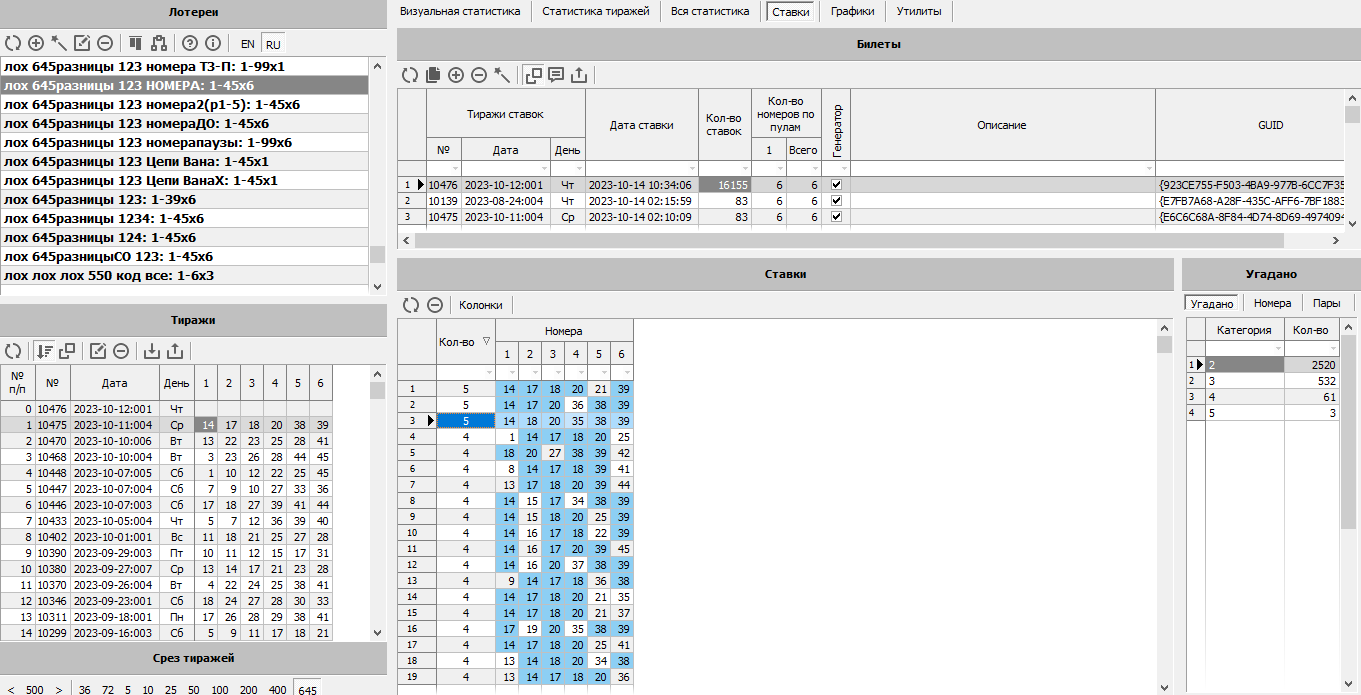Open the Графики tab
The image size is (1361, 695).
coord(852,12)
